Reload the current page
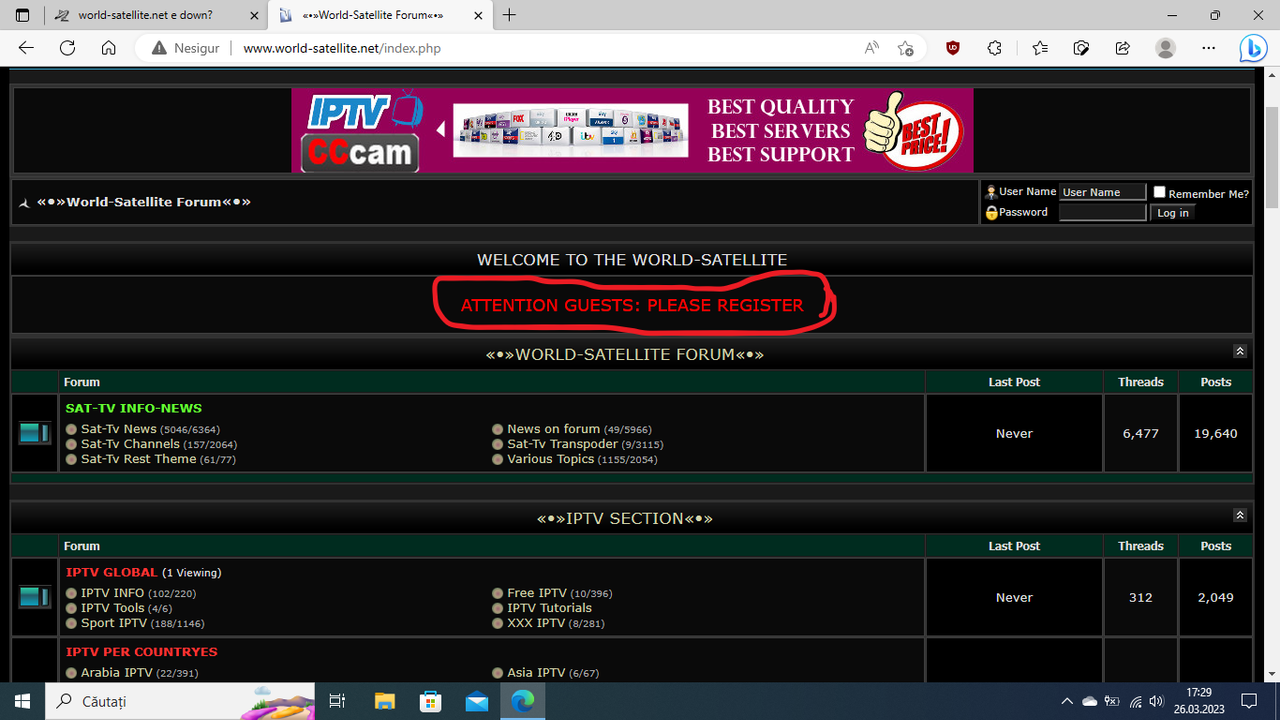 (x=67, y=48)
